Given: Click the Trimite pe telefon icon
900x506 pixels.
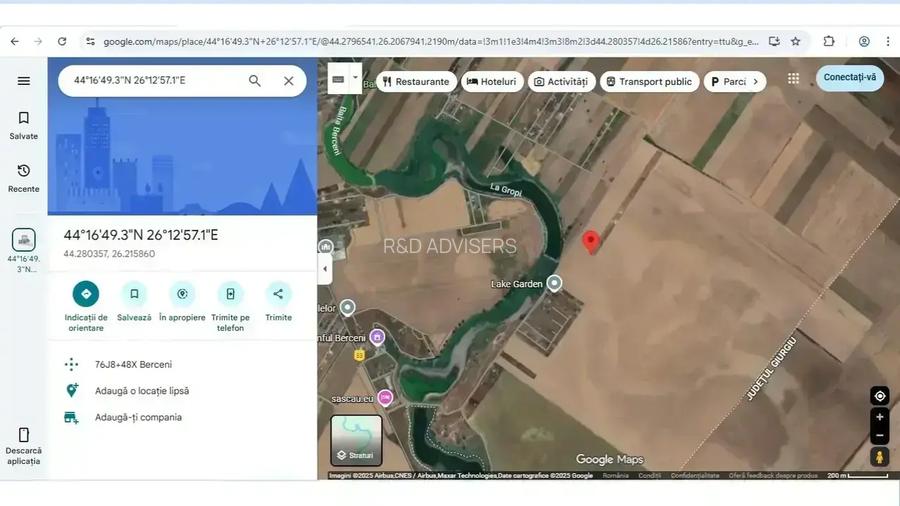Looking at the screenshot, I should pyautogui.click(x=230, y=294).
